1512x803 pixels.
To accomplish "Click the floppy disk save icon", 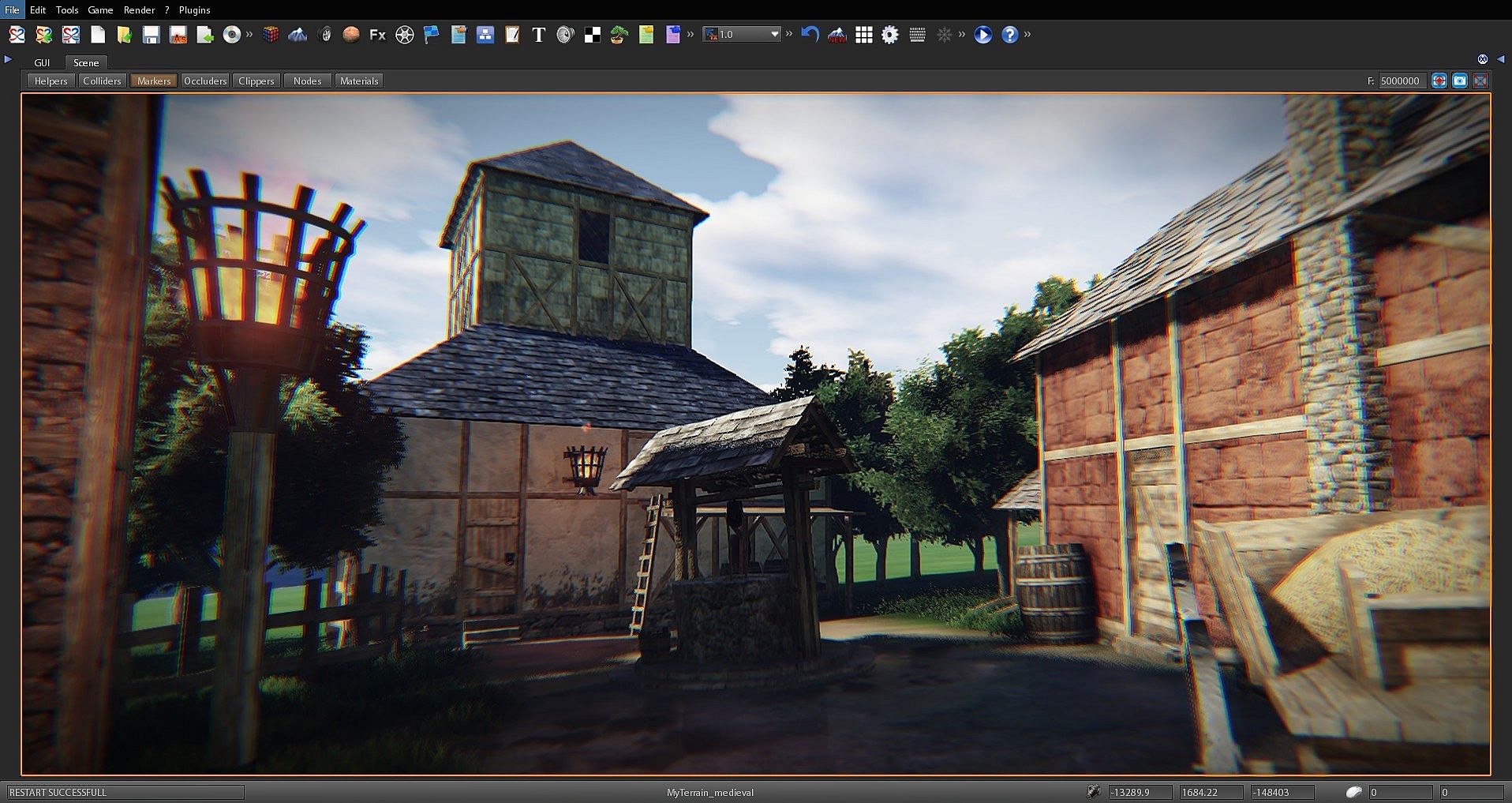I will point(152,35).
